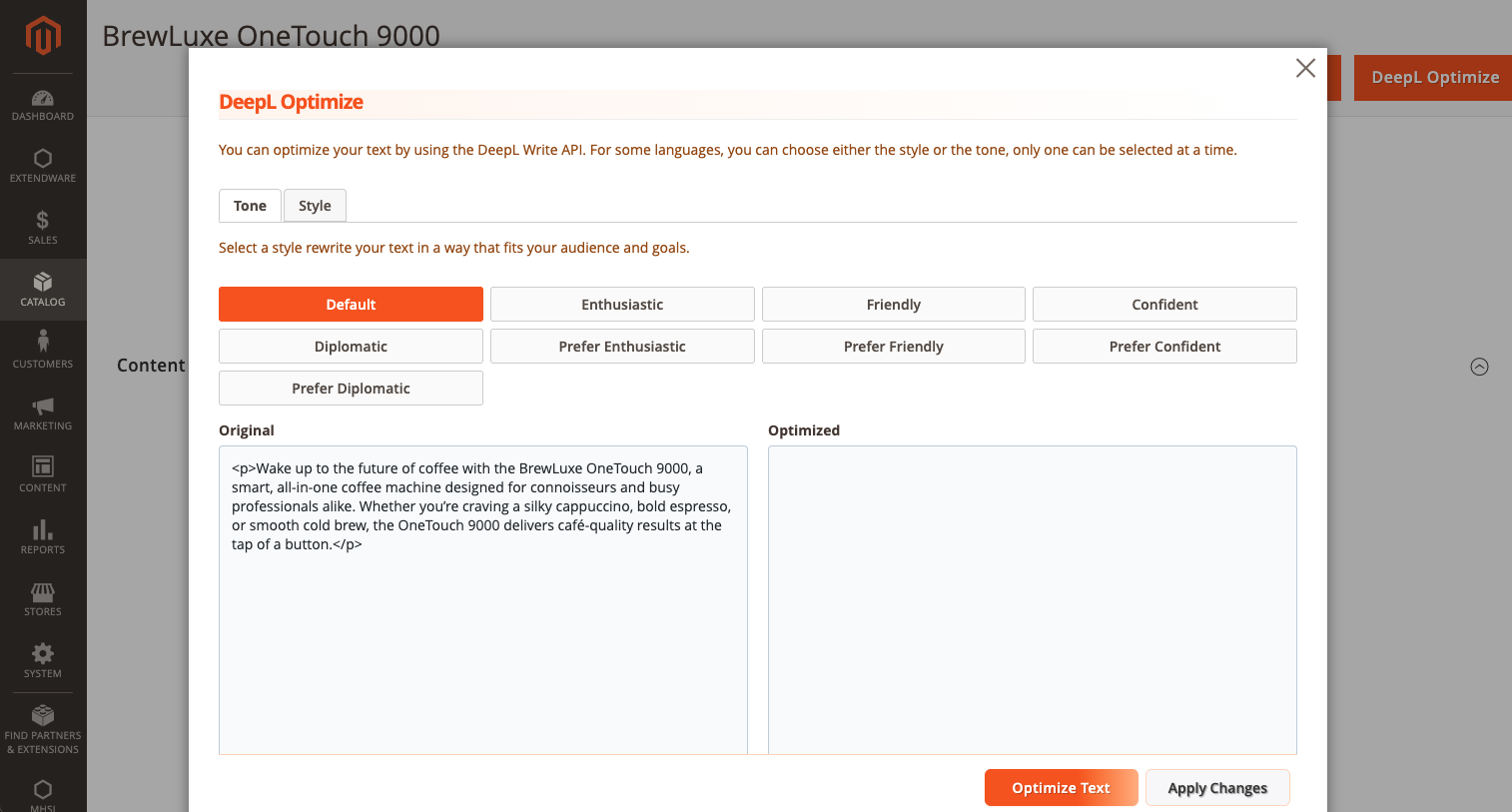Screen dimensions: 1512x812
Task: Collapse the Content section chevron
Action: pyautogui.click(x=1479, y=367)
